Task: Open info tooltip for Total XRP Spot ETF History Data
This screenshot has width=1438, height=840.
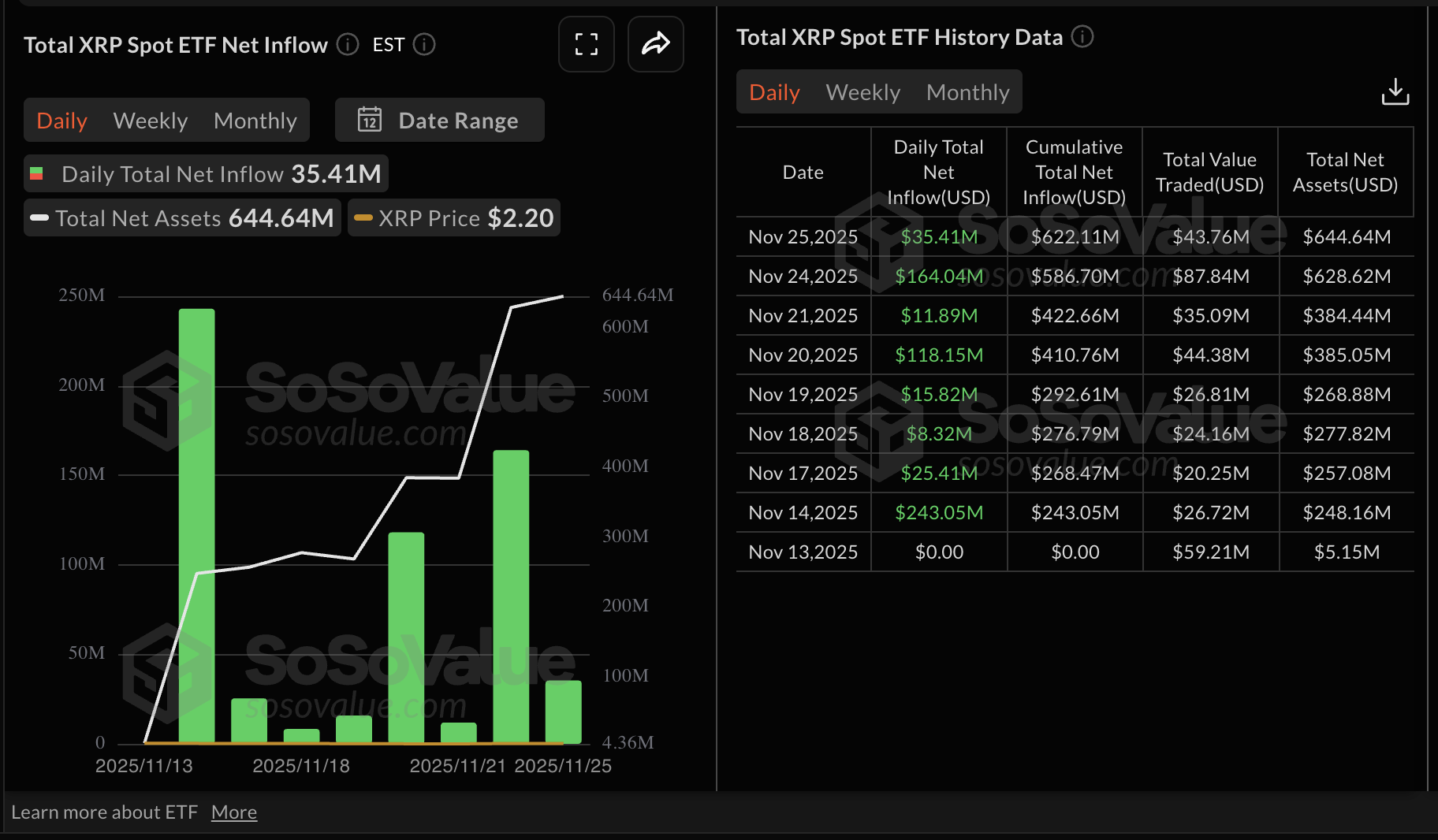Action: tap(1083, 36)
